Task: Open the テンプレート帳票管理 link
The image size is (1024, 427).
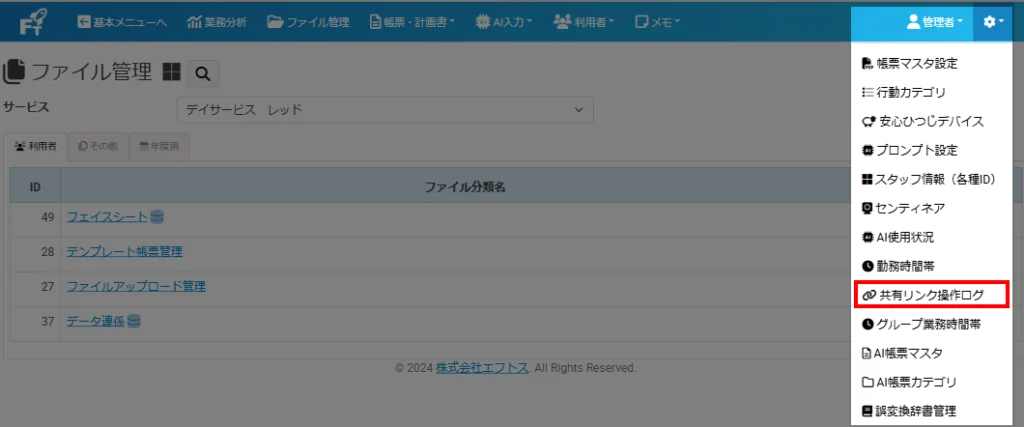Action: tap(125, 251)
